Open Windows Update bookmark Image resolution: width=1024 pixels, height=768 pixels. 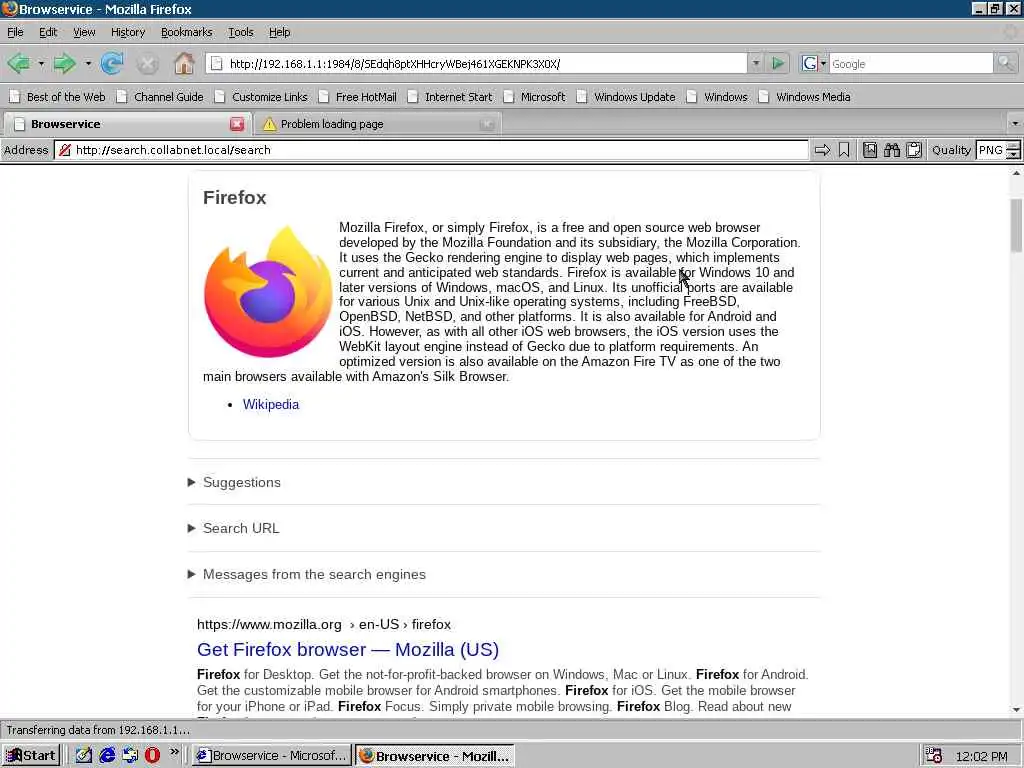626,97
